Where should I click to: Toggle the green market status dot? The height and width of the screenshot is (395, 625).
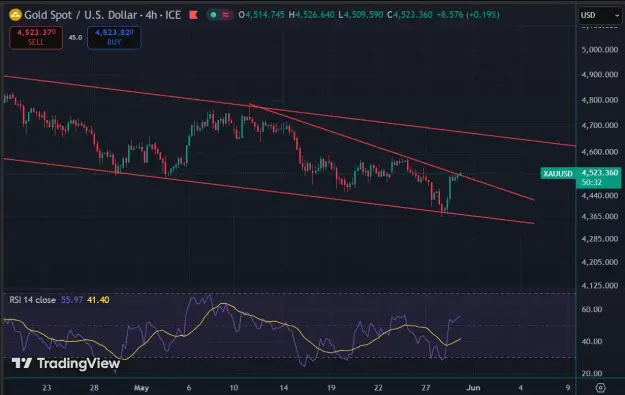click(x=213, y=15)
